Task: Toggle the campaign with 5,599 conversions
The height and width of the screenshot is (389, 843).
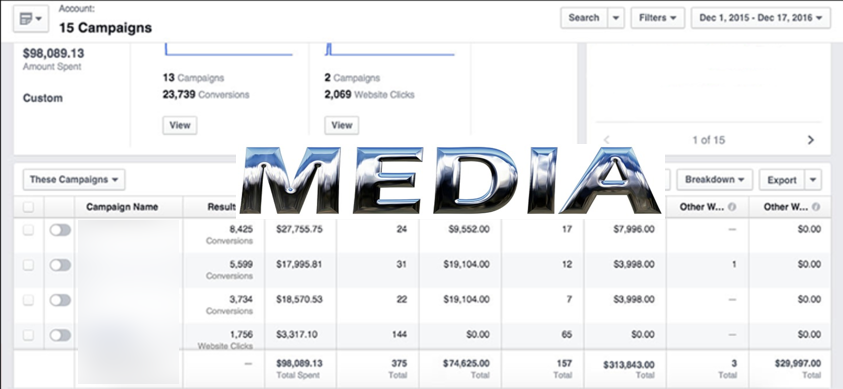Action: (x=60, y=265)
